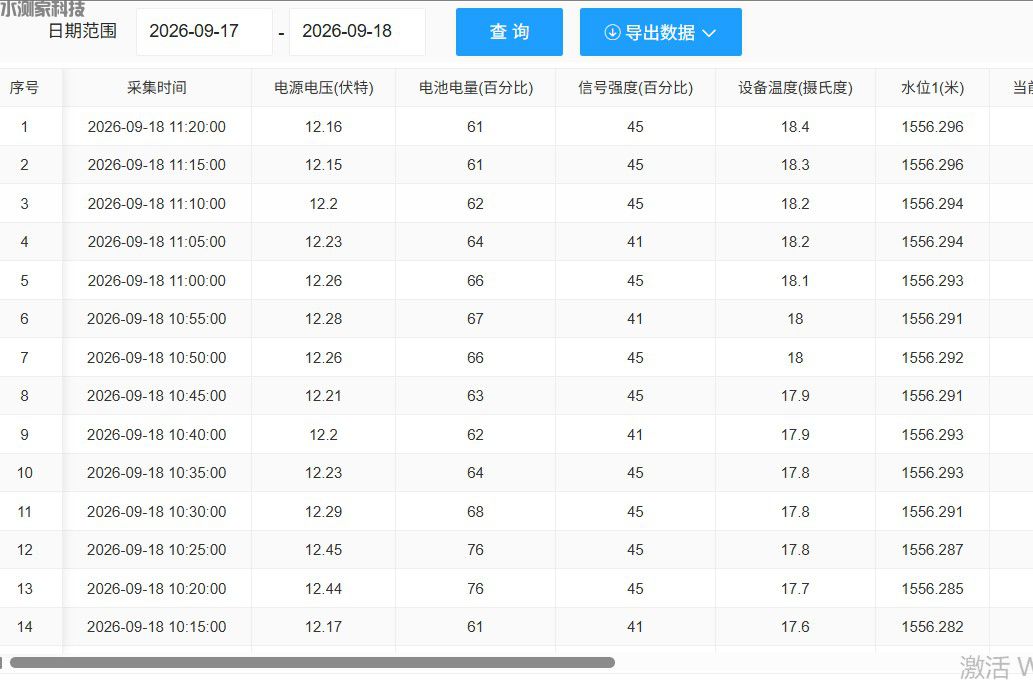
Task: Click water level 1556.282 in row 14
Action: 932,627
